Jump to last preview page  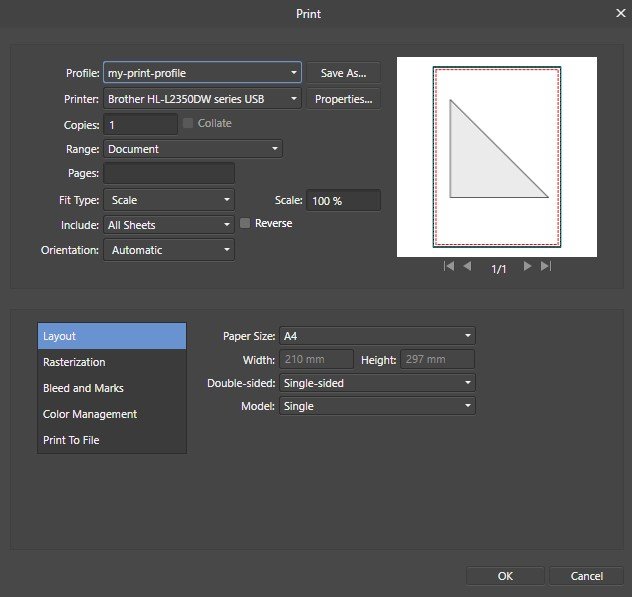pos(546,266)
